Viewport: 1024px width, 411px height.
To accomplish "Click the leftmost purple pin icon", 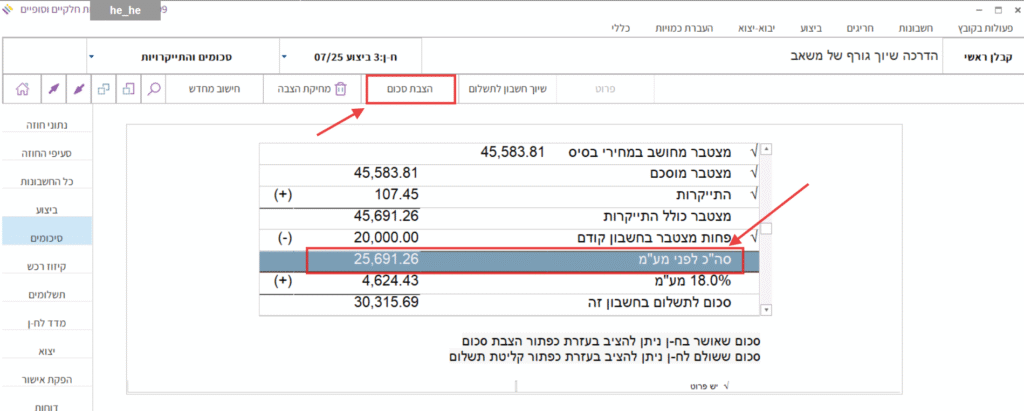I will (51, 89).
